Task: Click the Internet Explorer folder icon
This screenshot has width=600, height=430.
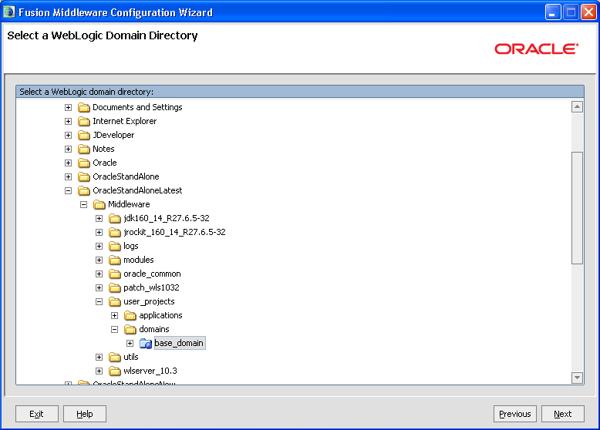Action: pos(84,121)
